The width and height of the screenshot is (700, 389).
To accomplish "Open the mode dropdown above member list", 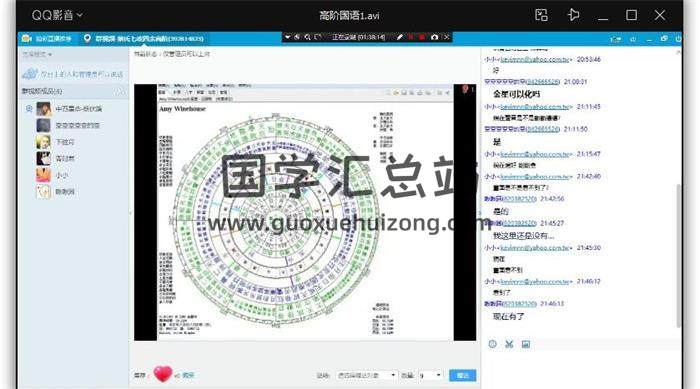I will 38,54.
